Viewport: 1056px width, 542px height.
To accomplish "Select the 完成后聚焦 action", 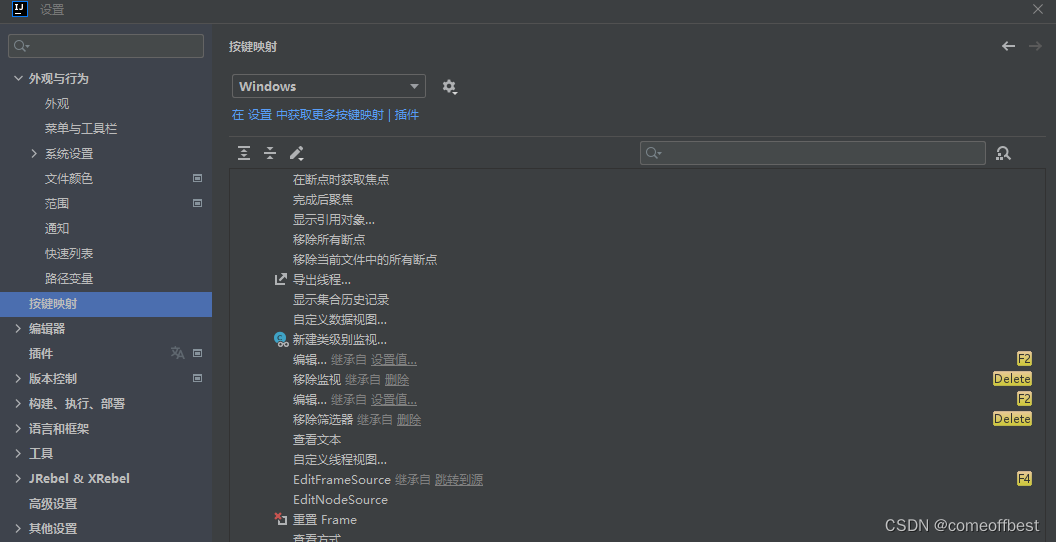I will coord(323,200).
